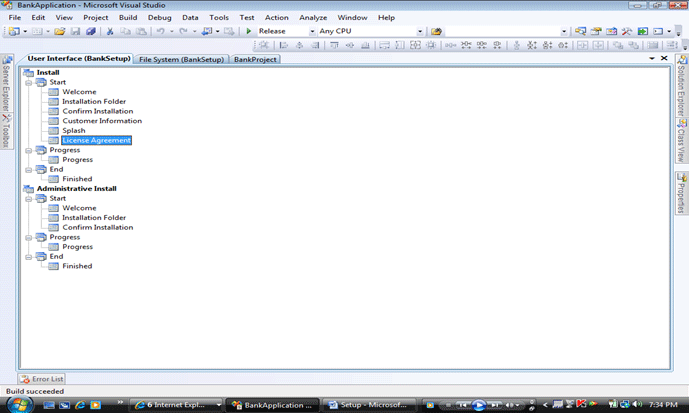Open Toolbox via the wrench icon
The image size is (689, 413).
coord(627,31)
